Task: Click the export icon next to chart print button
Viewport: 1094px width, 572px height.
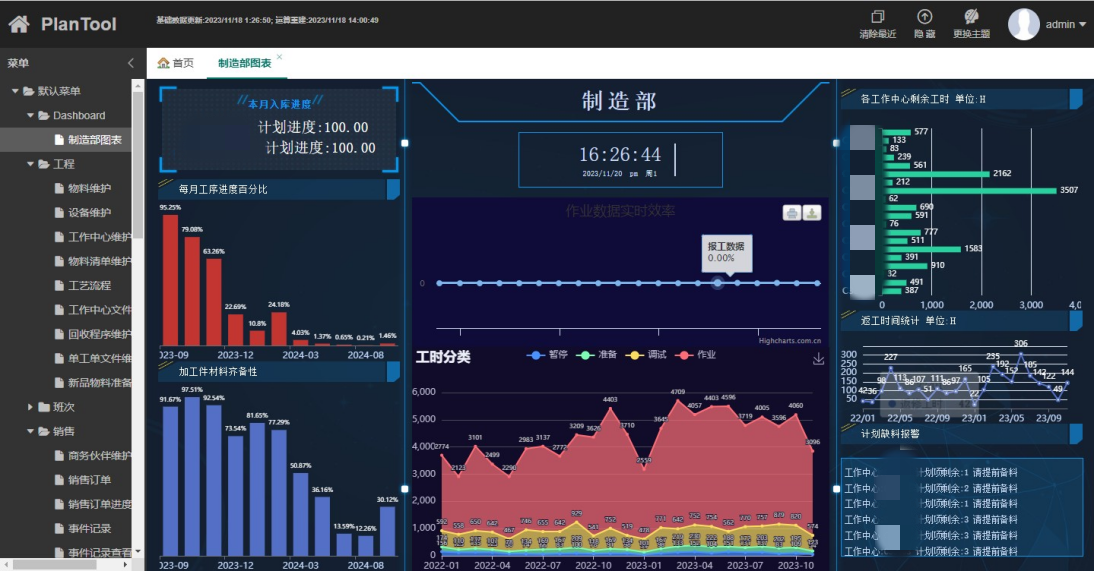Action: [x=812, y=212]
